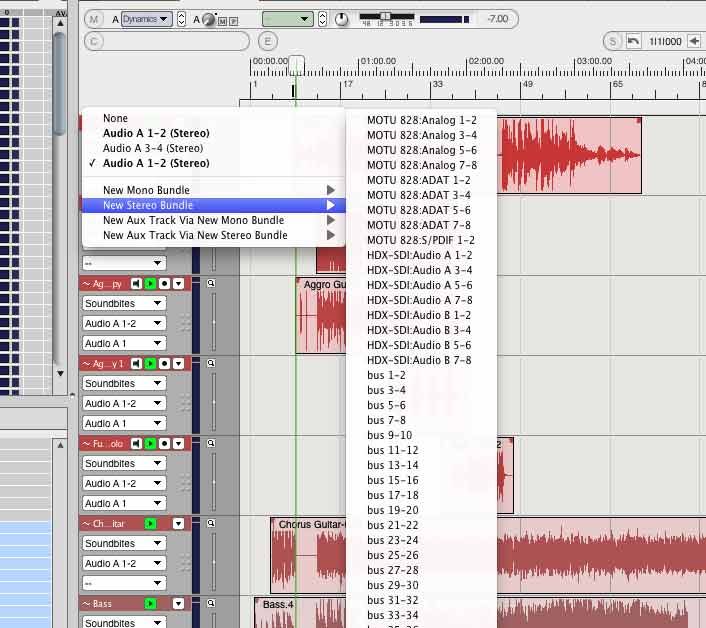This screenshot has width=706, height=628.
Task: Choose MOTU 828:ADAT 5-6 from the submenu
Action: coord(421,210)
